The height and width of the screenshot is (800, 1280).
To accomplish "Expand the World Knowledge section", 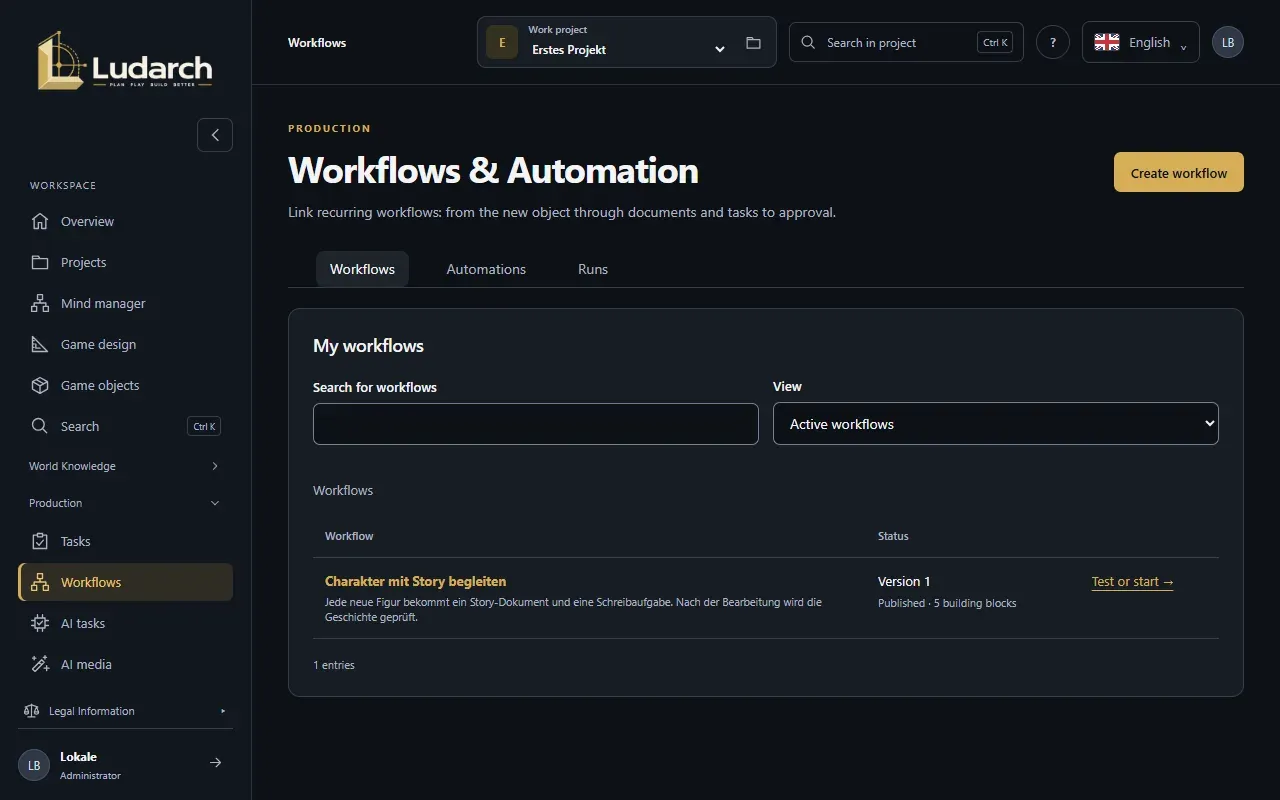I will coord(125,466).
